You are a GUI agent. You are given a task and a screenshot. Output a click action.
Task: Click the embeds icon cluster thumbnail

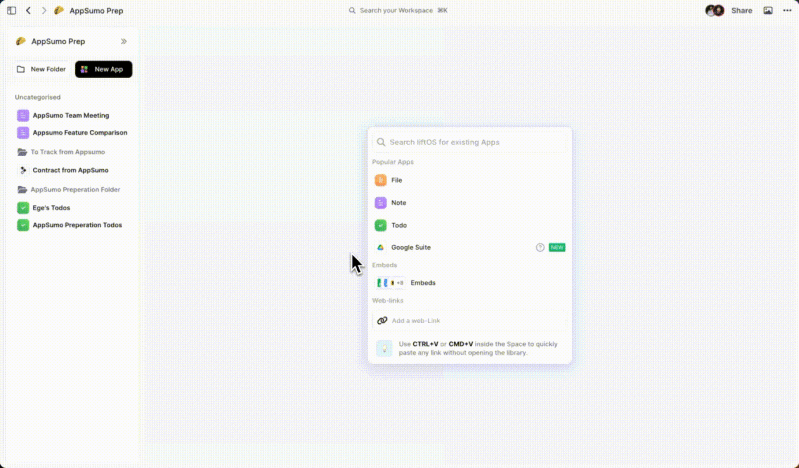click(x=390, y=282)
